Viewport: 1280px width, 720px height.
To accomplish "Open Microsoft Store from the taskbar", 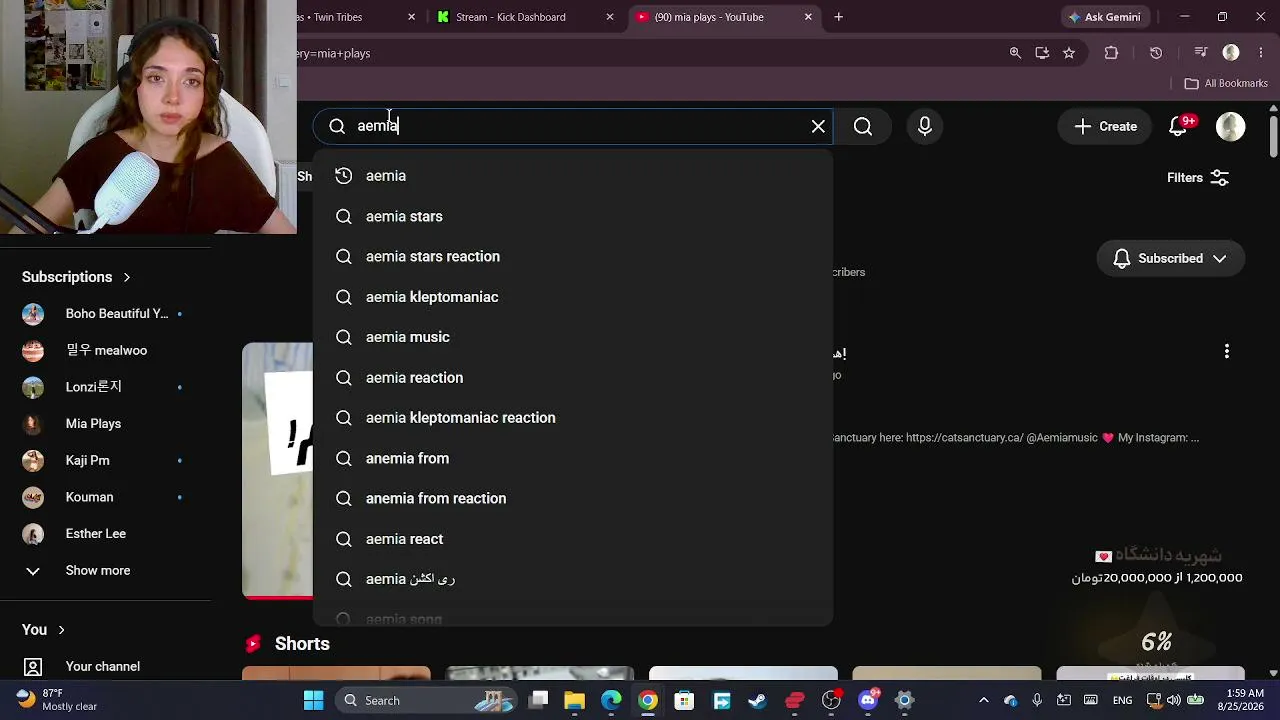I will click(684, 700).
